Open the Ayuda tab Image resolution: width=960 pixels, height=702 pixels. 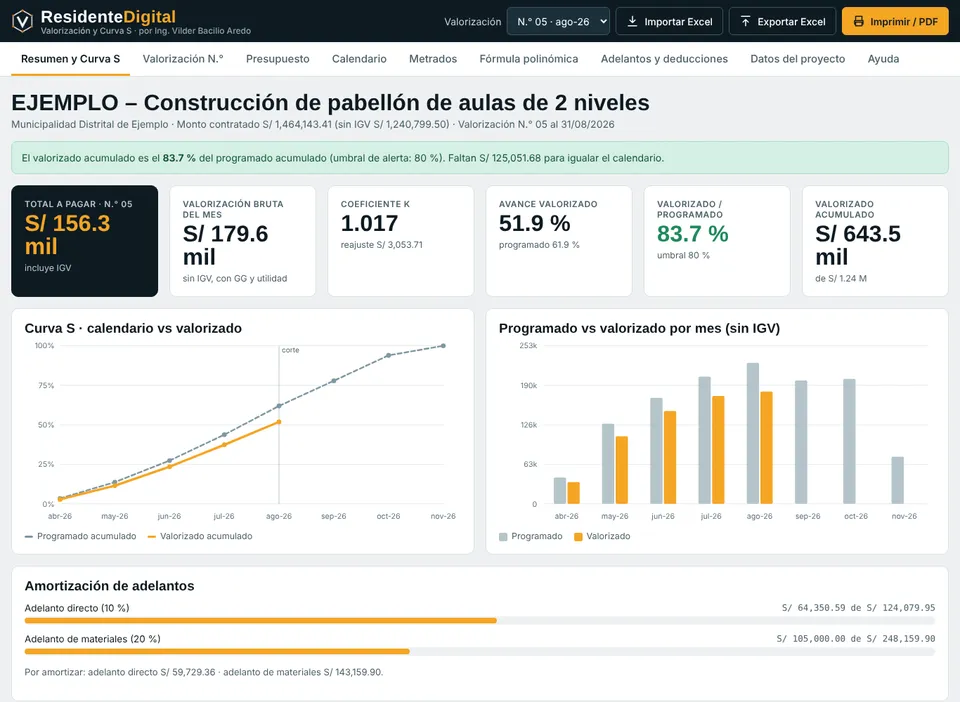(x=883, y=59)
